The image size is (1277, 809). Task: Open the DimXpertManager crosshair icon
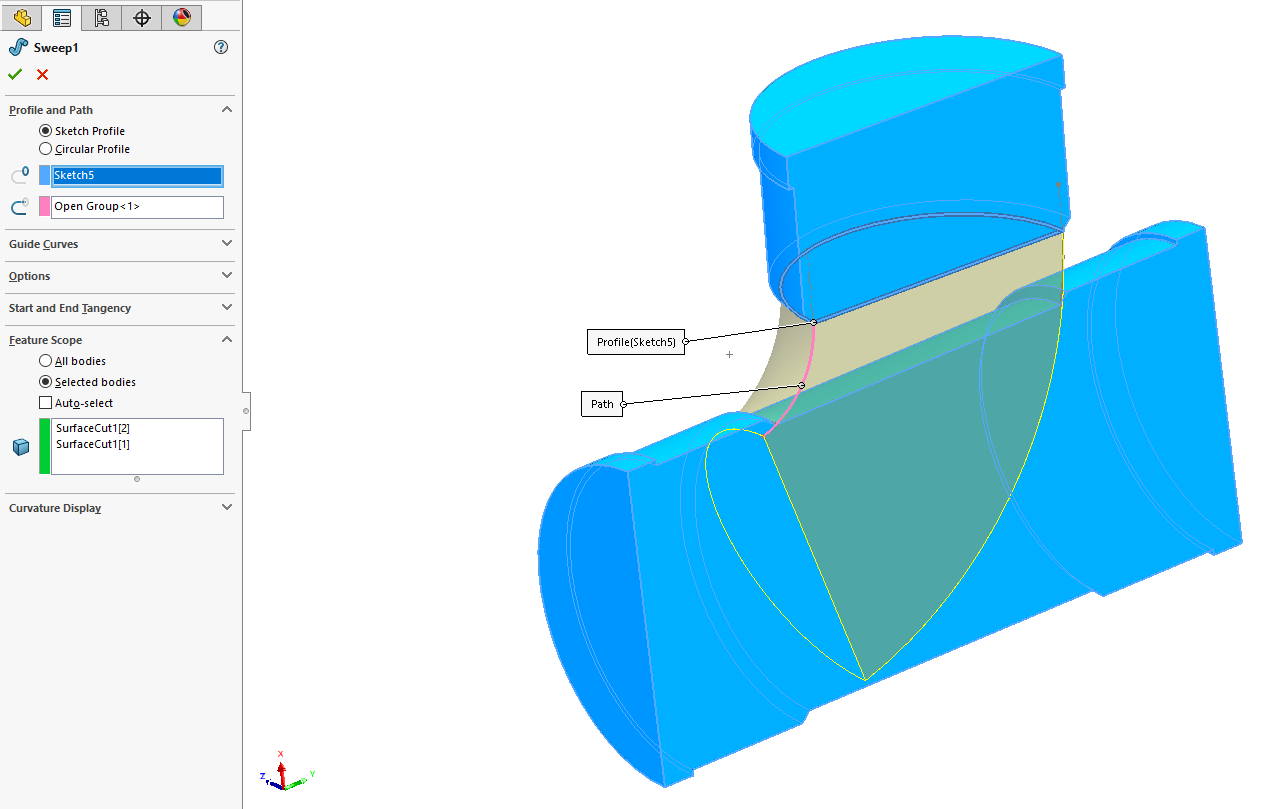[x=141, y=17]
